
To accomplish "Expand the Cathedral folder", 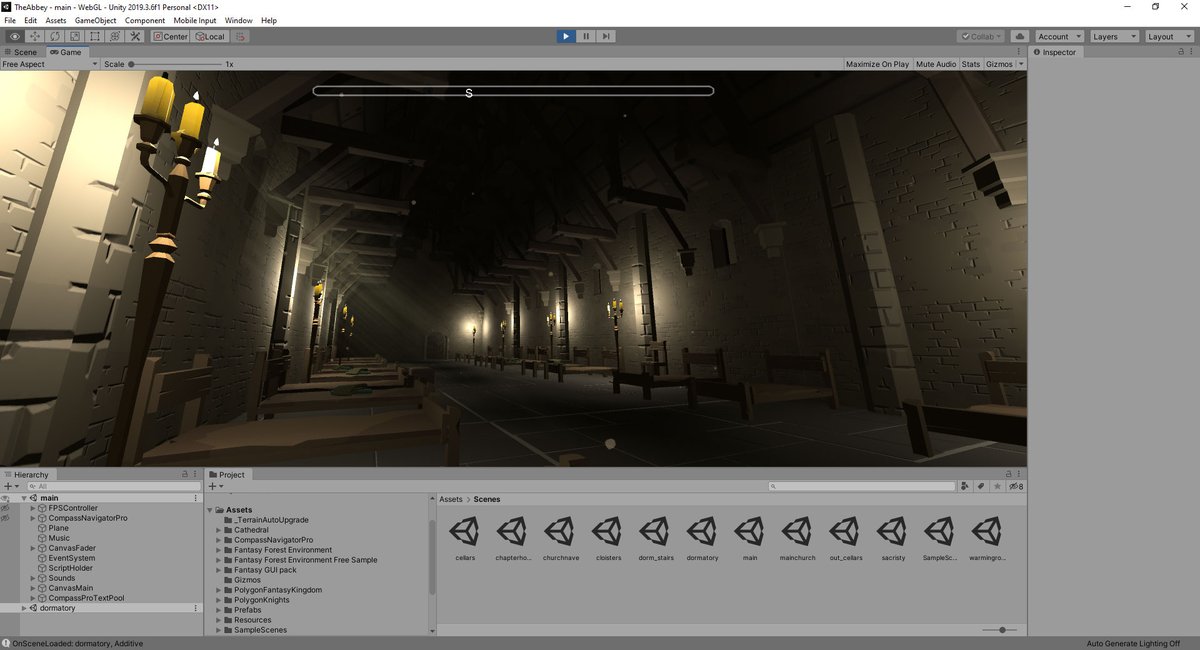I will tap(219, 530).
